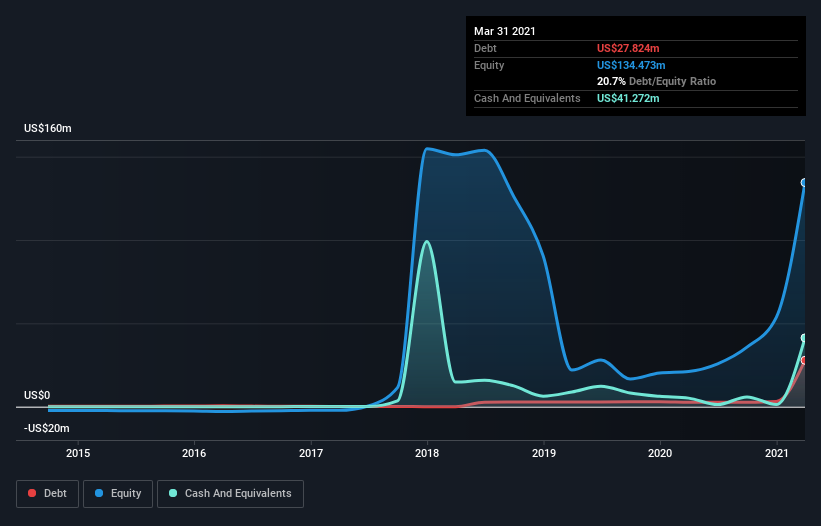Click the red Debt endpoint marker

803,361
